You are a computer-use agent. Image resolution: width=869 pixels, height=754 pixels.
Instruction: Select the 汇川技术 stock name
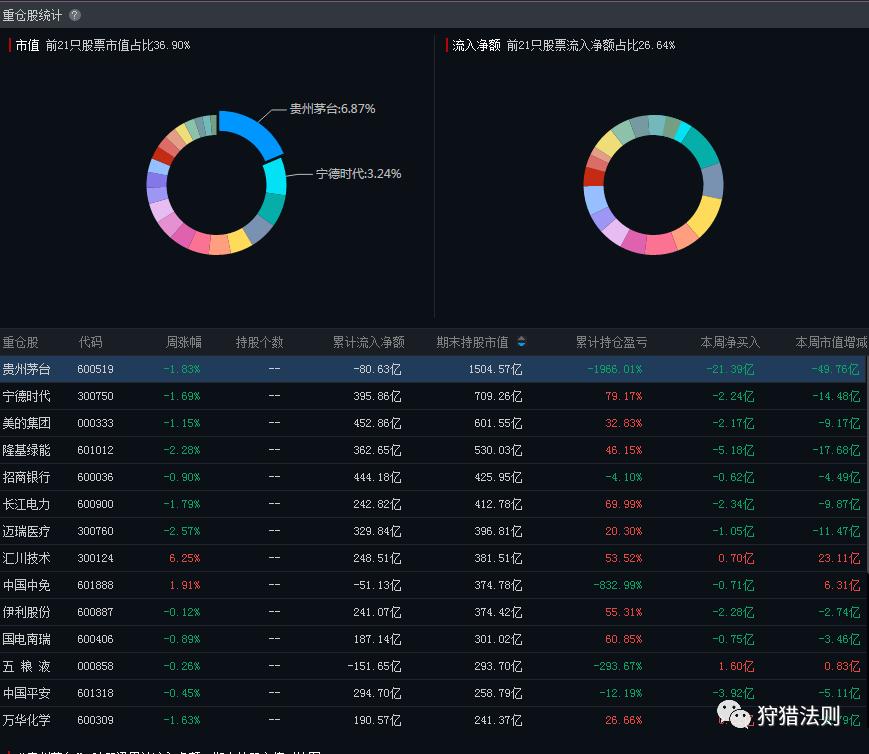tap(26, 558)
